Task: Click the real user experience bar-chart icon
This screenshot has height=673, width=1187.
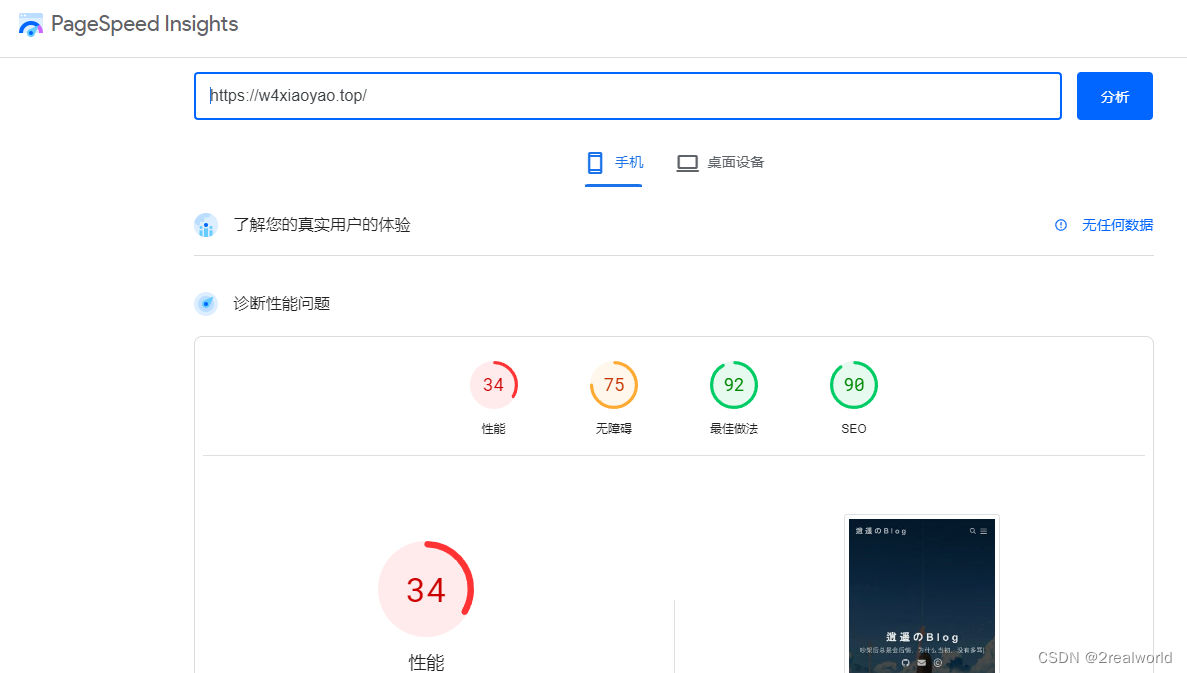Action: (205, 225)
